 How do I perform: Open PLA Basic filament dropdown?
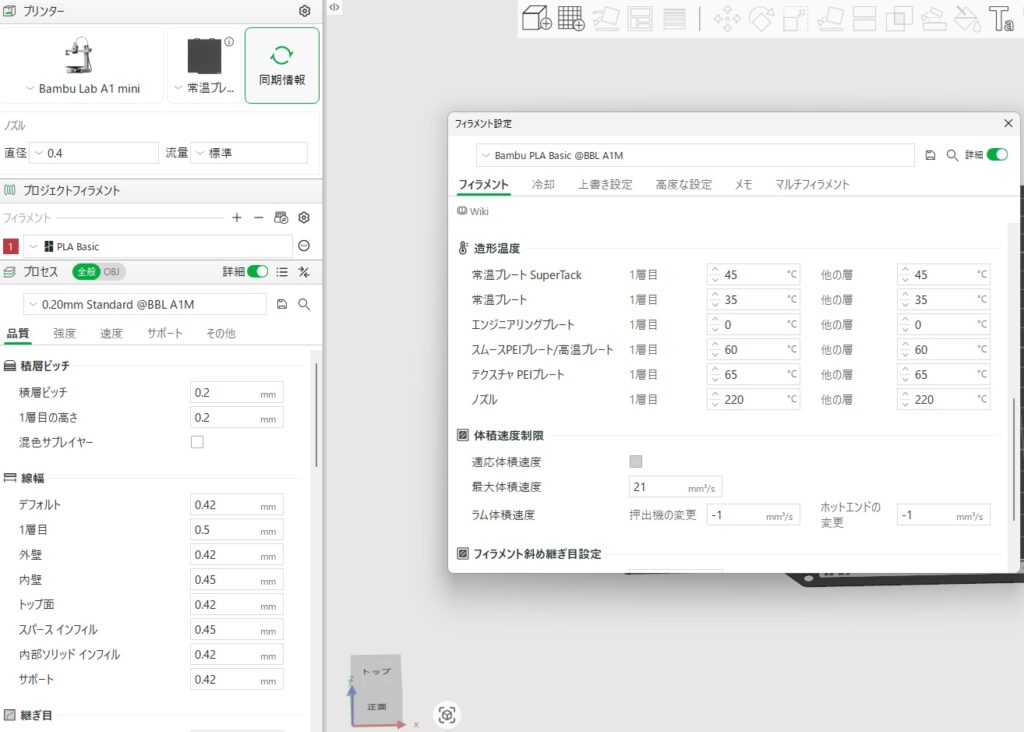158,246
